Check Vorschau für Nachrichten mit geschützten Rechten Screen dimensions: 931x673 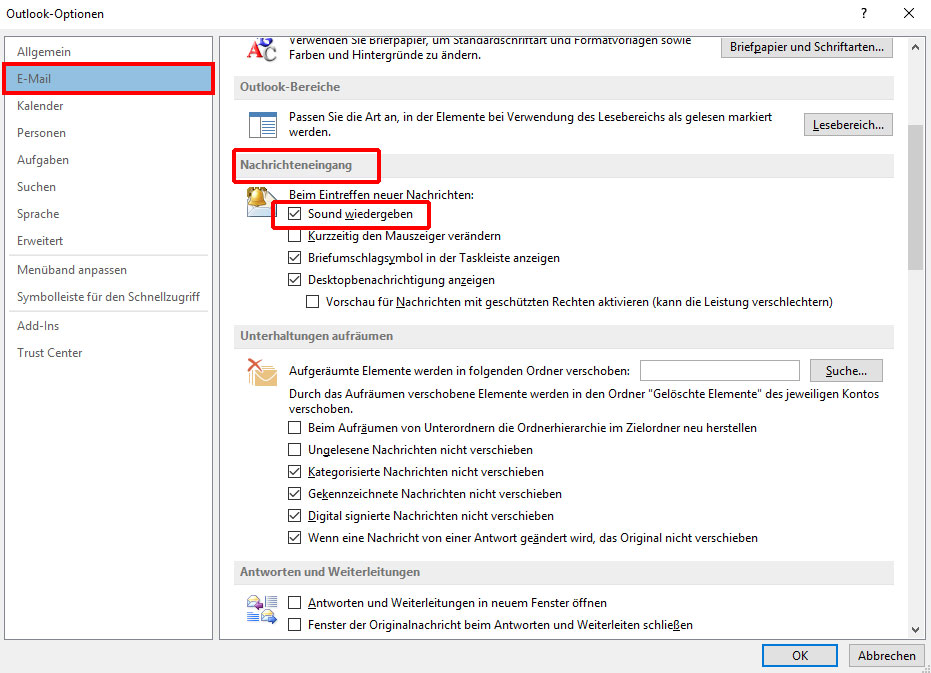click(x=312, y=302)
